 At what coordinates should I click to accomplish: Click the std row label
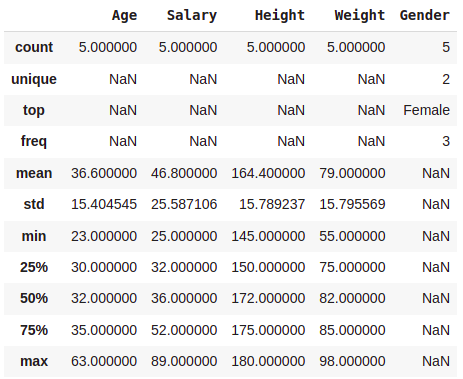tap(34, 204)
